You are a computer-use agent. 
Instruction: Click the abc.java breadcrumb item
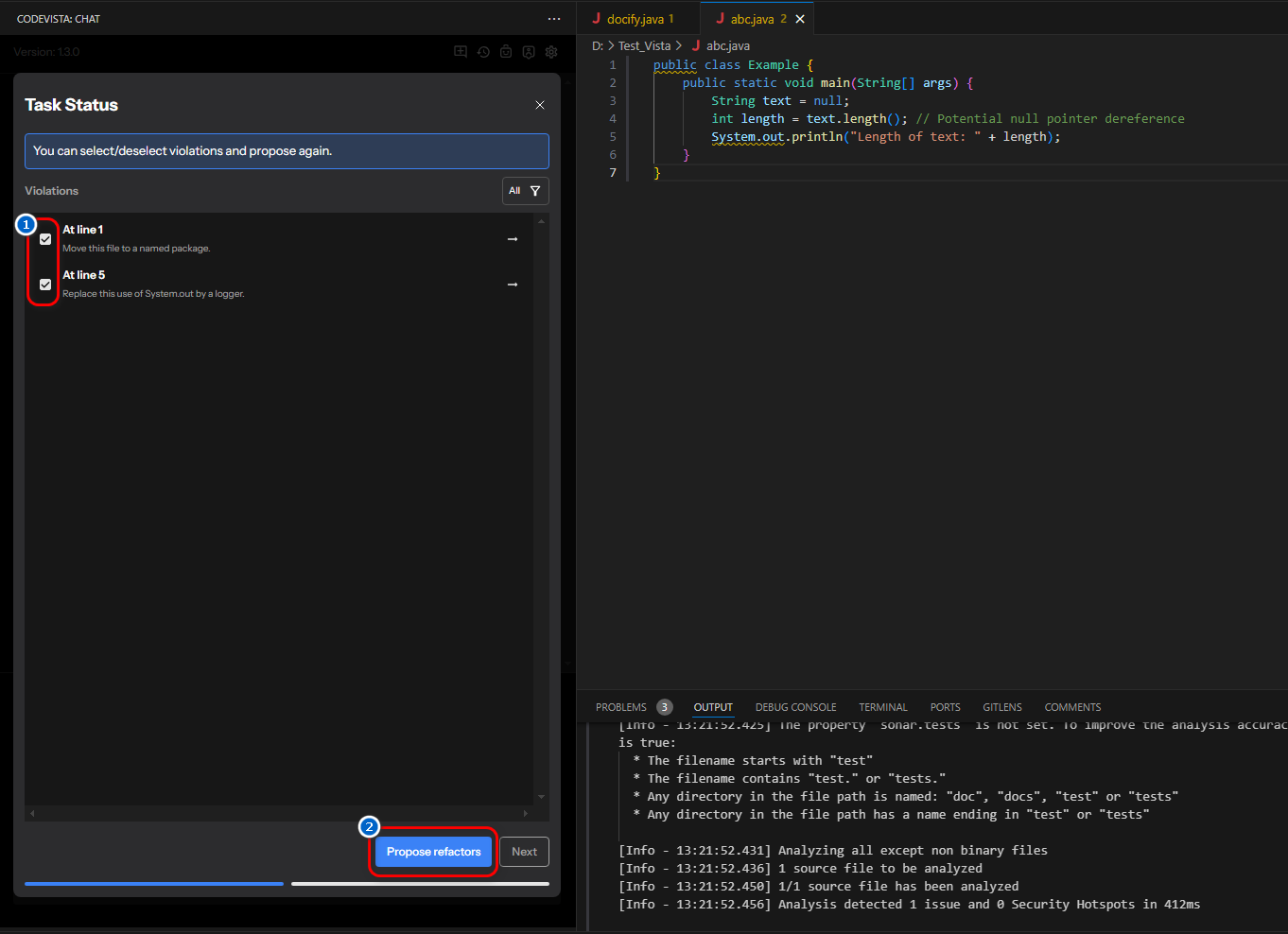point(728,45)
